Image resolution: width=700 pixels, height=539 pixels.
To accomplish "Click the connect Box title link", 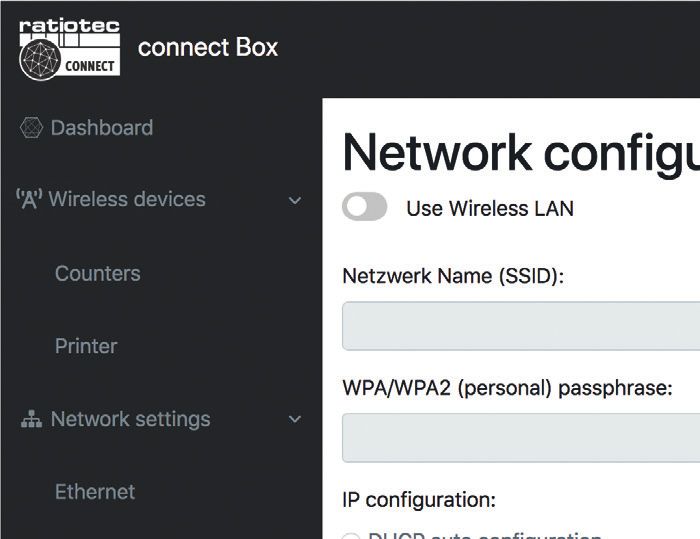I will pos(208,47).
